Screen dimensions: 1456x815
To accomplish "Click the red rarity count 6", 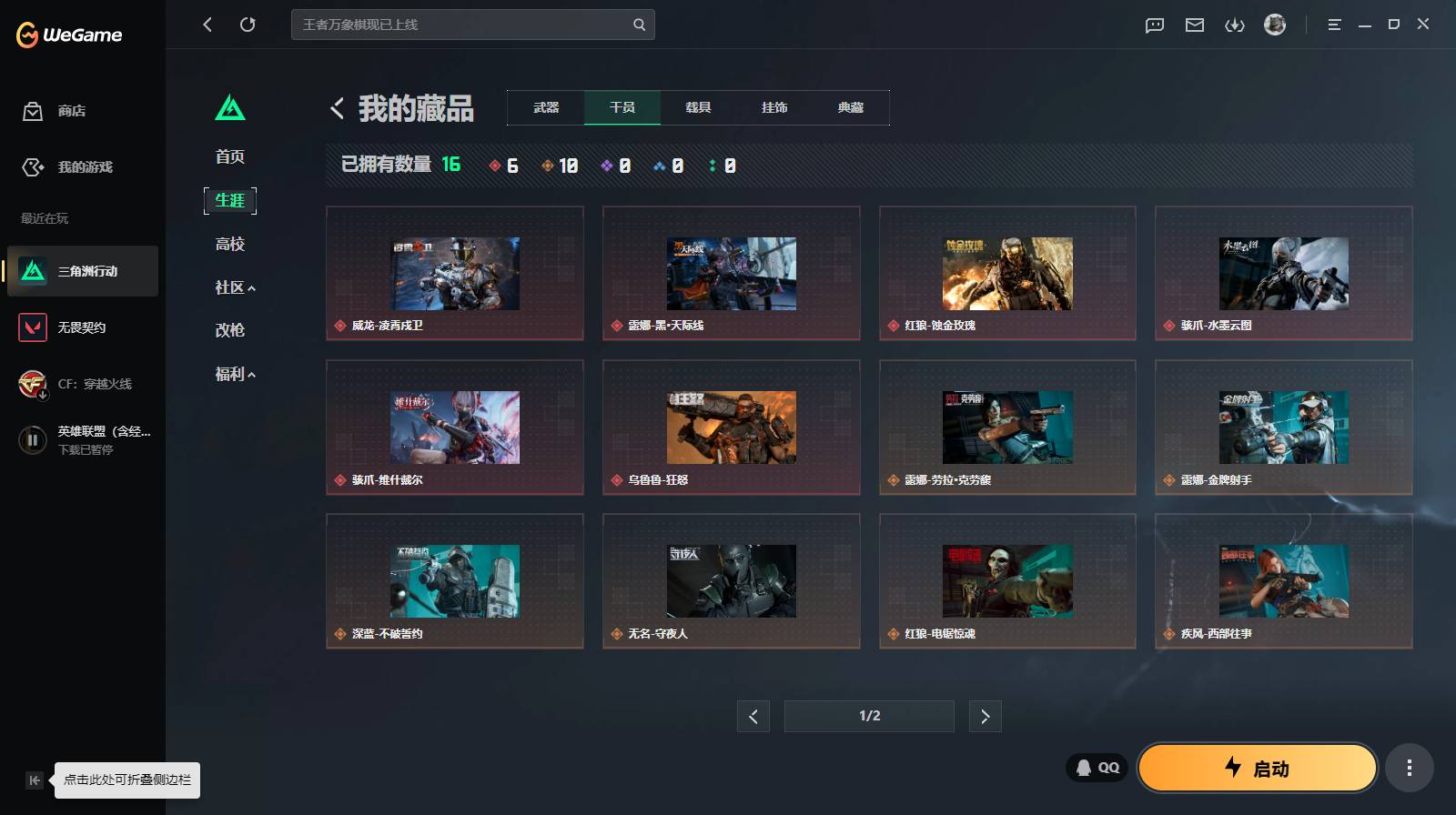I will point(503,166).
